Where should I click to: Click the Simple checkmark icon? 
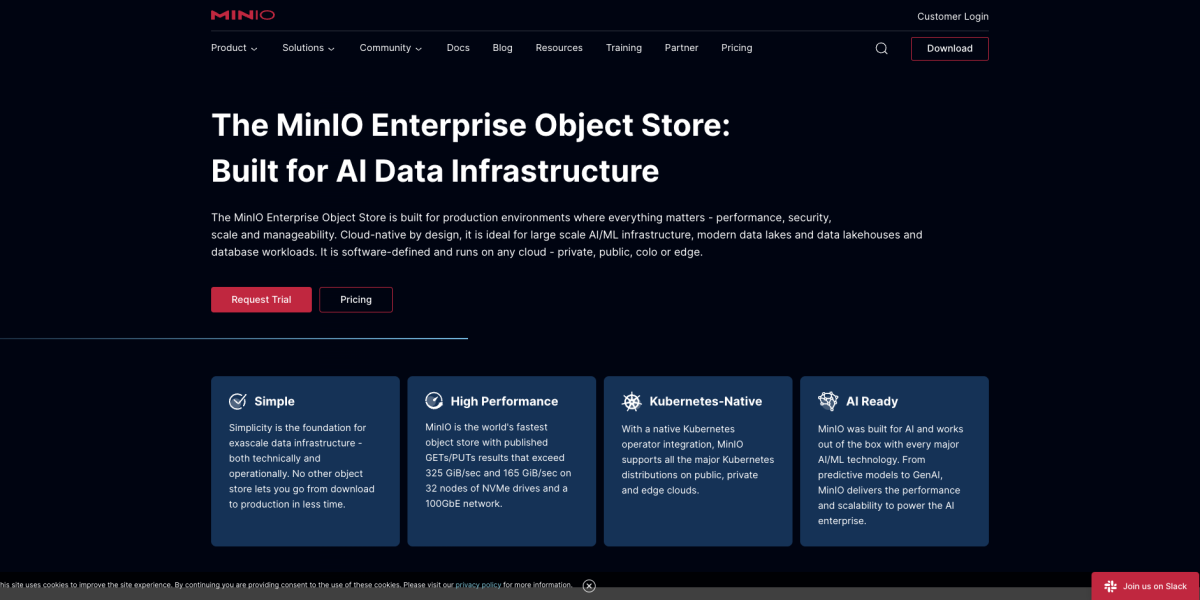click(x=237, y=400)
